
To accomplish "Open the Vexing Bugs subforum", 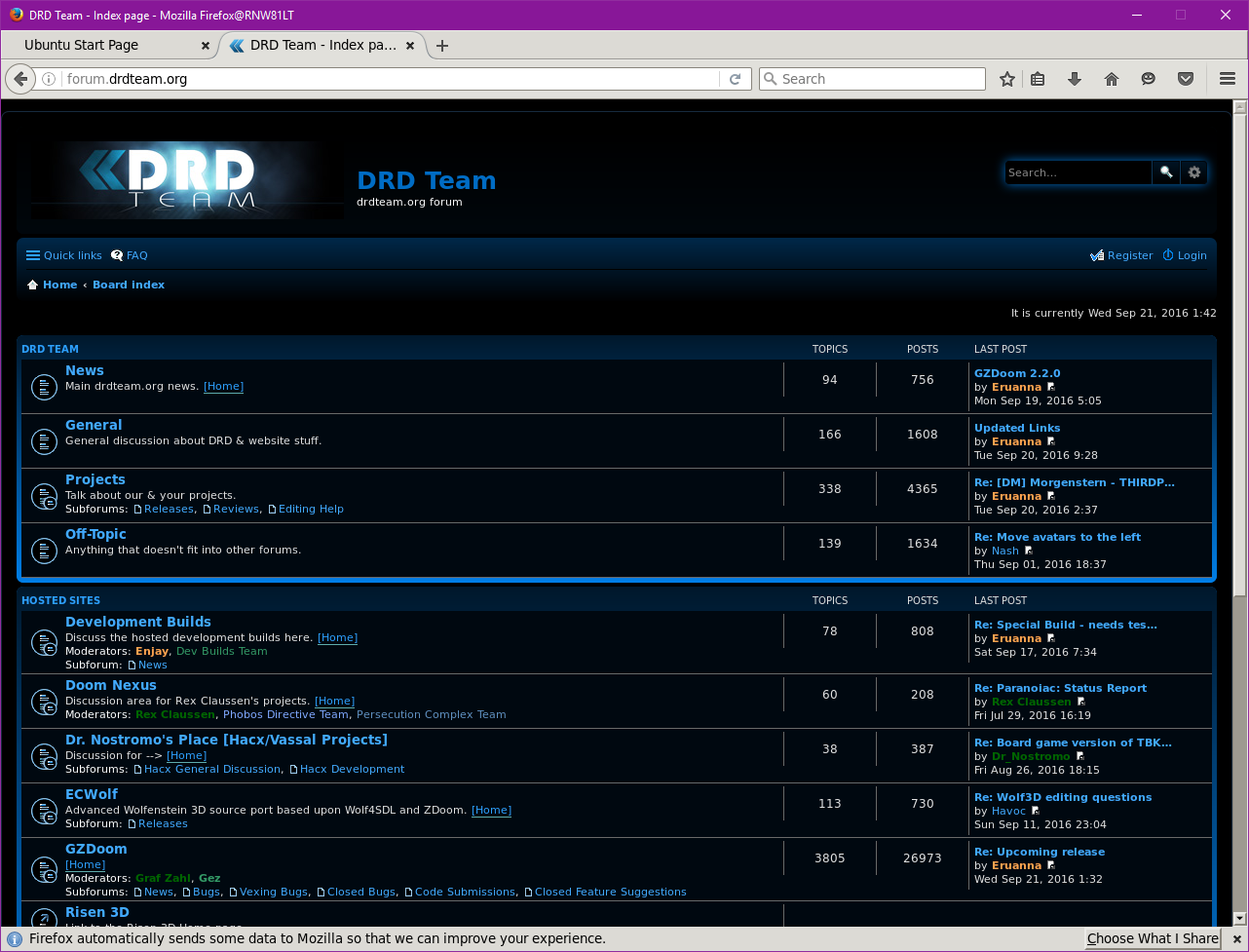I will click(x=274, y=892).
